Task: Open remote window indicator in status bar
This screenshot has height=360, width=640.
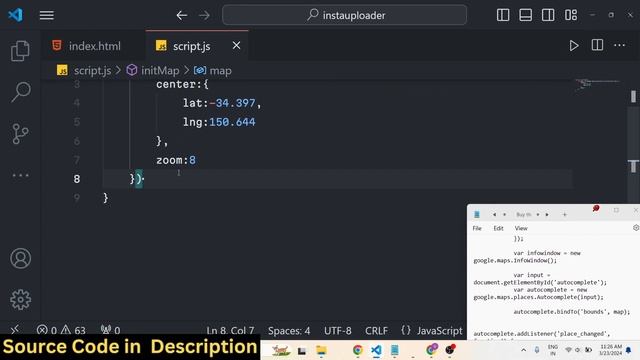Action: (x=15, y=330)
